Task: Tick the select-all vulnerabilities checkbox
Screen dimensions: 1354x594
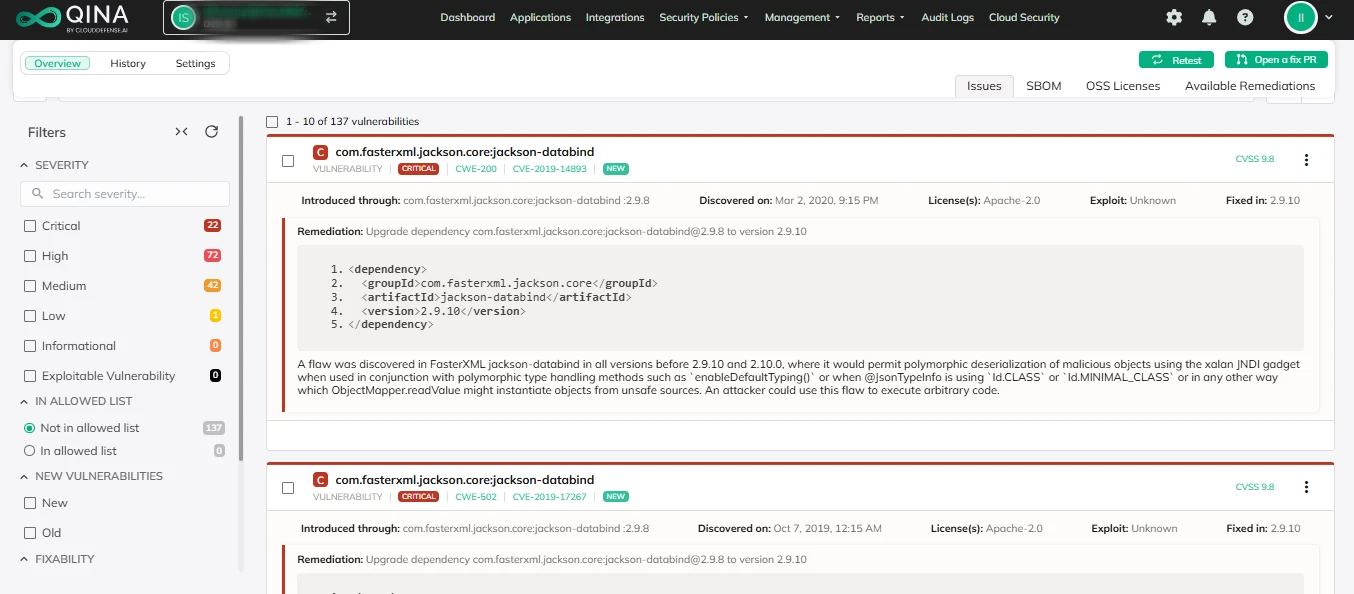Action: (x=272, y=122)
